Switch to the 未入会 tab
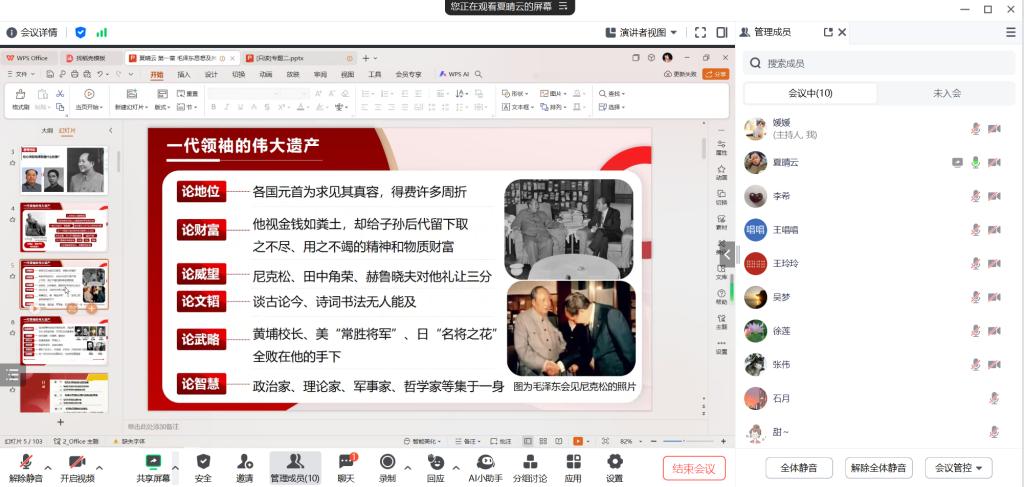The image size is (1024, 487). [946, 93]
